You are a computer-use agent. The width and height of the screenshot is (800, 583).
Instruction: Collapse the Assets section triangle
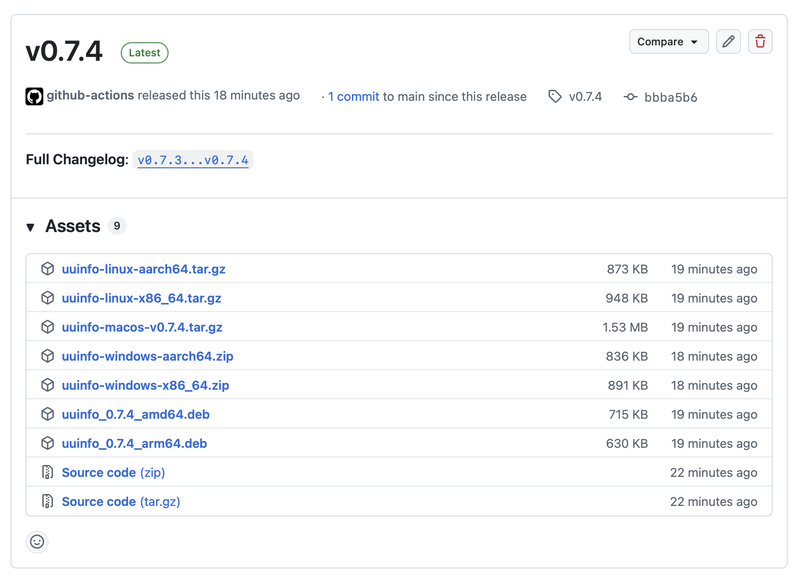pos(31,227)
